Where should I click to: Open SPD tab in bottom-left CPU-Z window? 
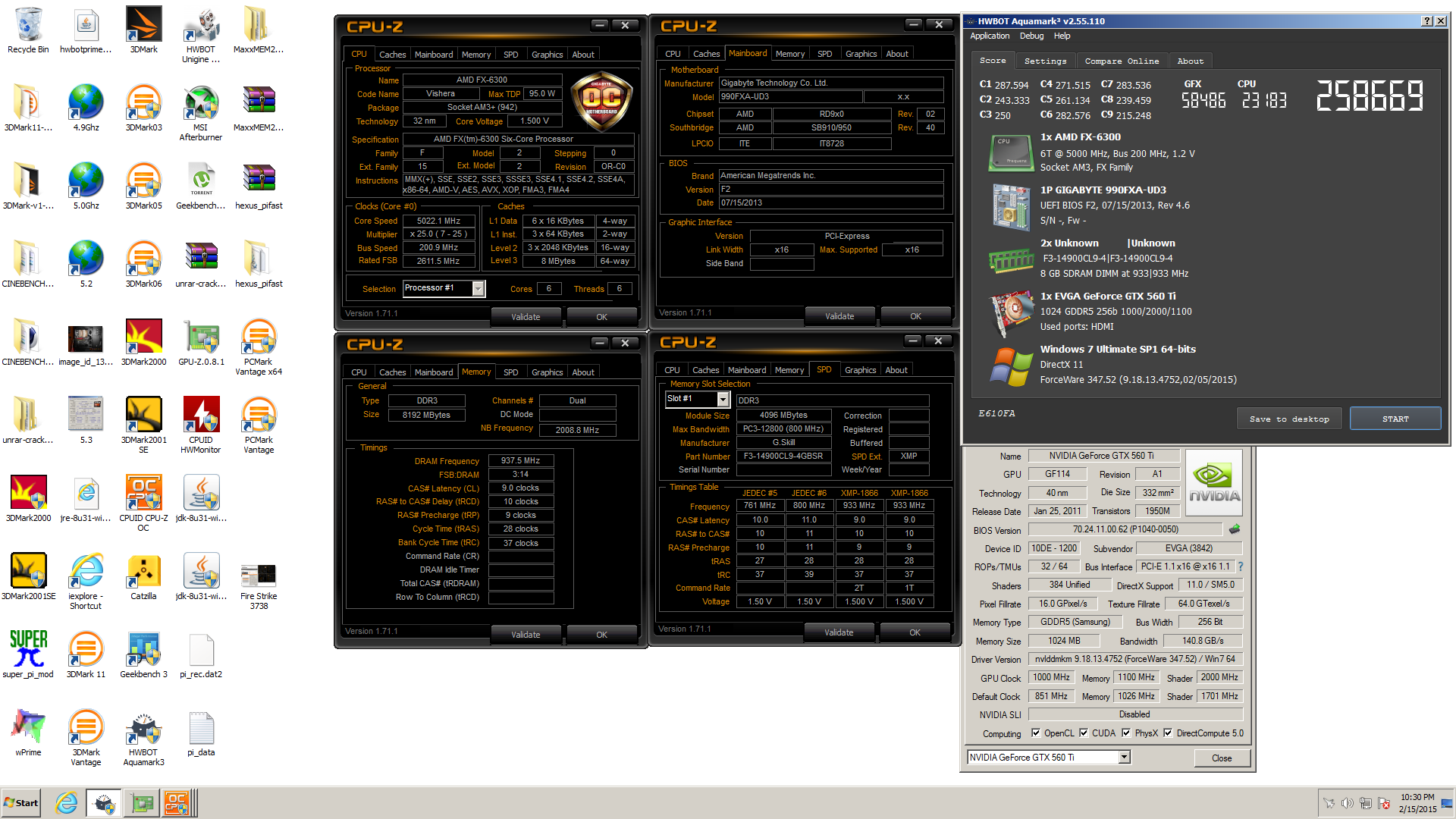pyautogui.click(x=511, y=372)
